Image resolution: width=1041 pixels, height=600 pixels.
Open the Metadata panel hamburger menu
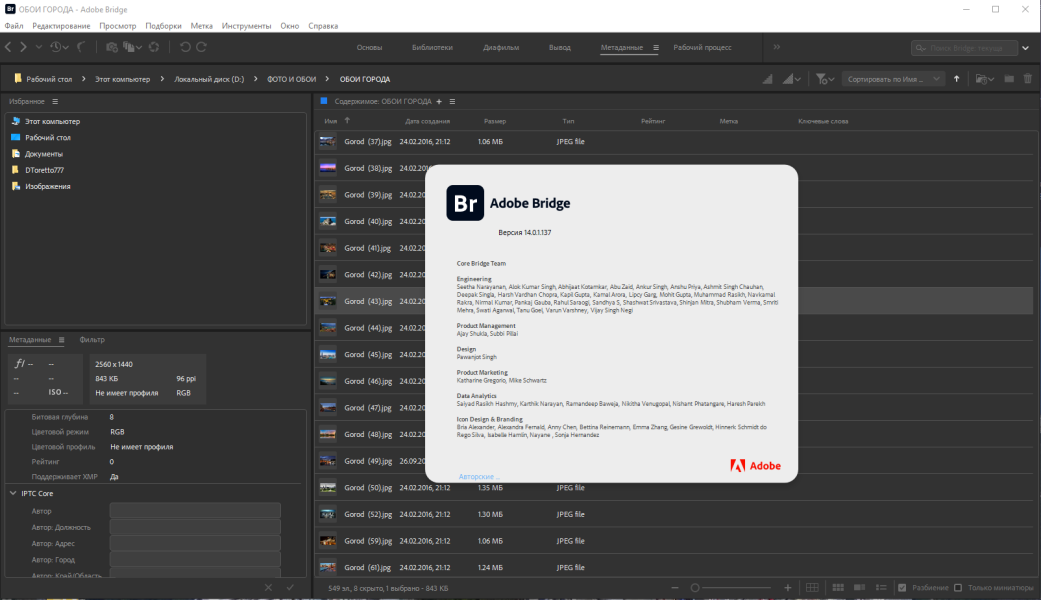pos(62,340)
